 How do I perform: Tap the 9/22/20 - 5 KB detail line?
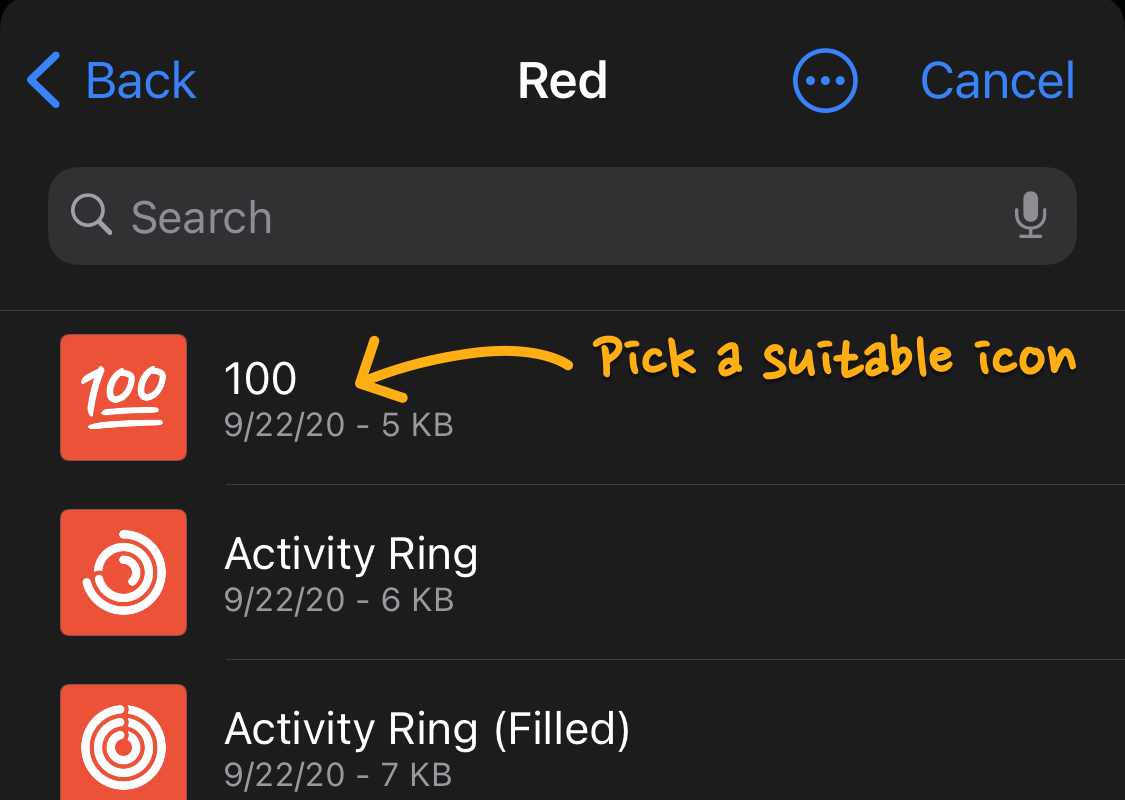pos(339,425)
